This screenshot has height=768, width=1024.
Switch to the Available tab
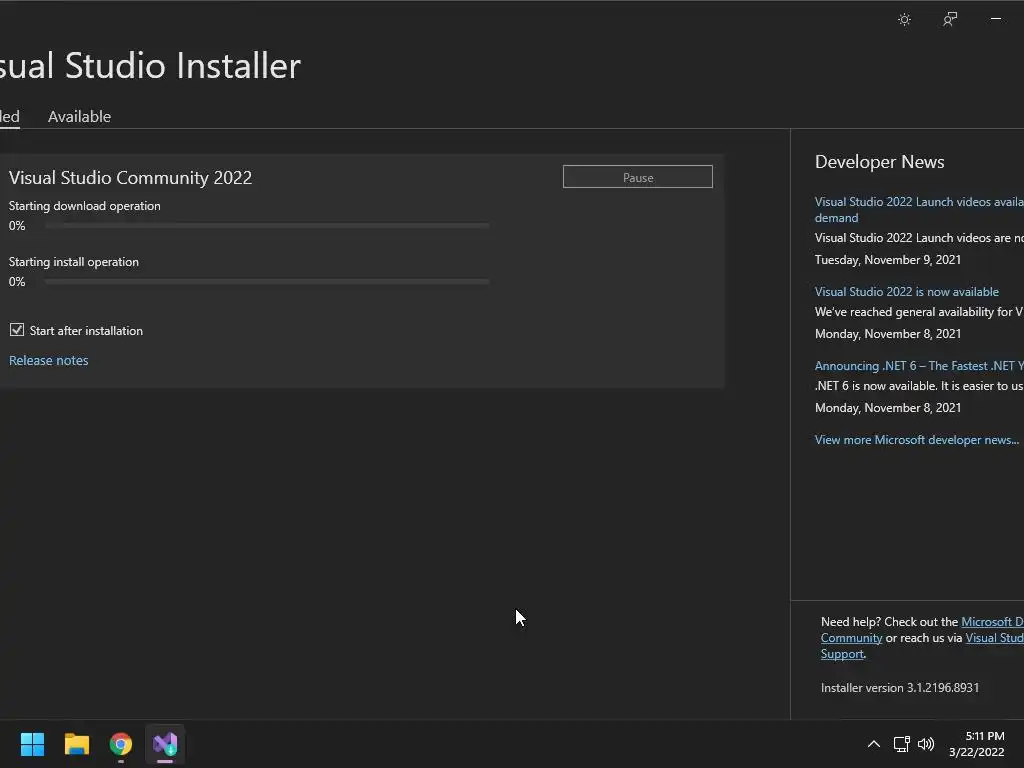tap(80, 116)
